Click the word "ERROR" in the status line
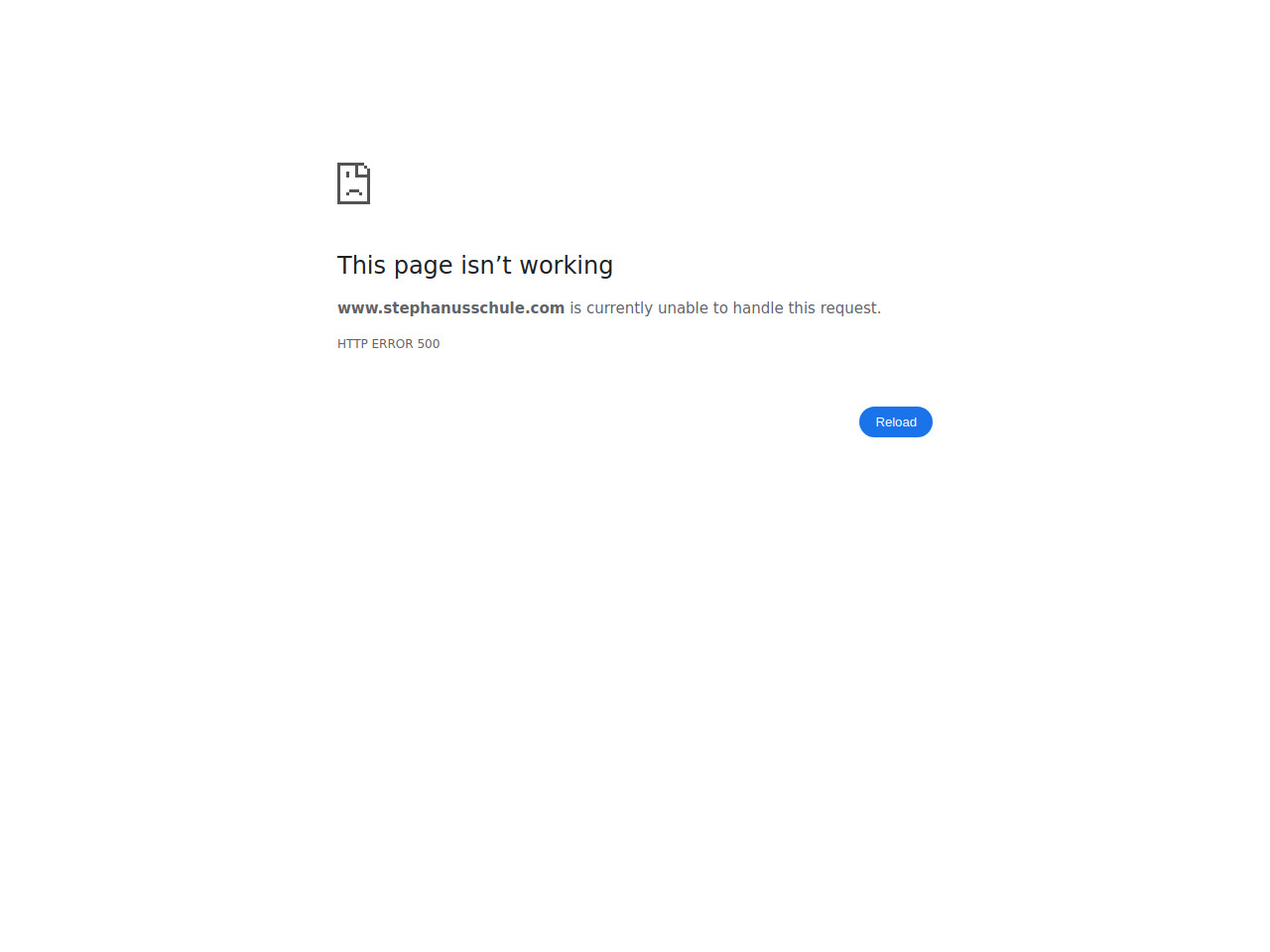The height and width of the screenshot is (952, 1270). (x=392, y=344)
